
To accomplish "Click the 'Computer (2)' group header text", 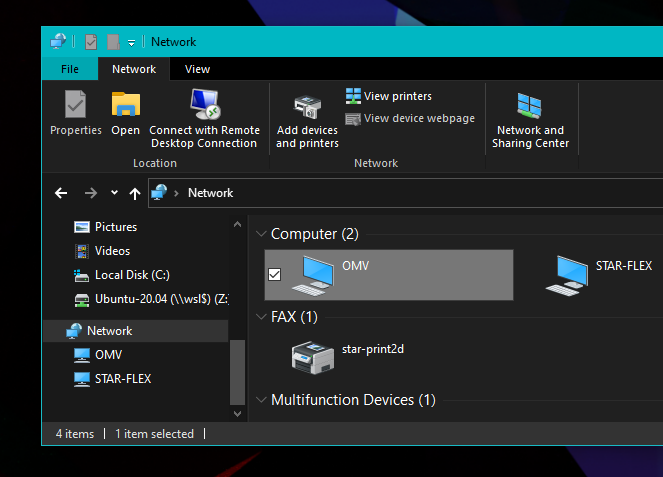I will point(315,234).
